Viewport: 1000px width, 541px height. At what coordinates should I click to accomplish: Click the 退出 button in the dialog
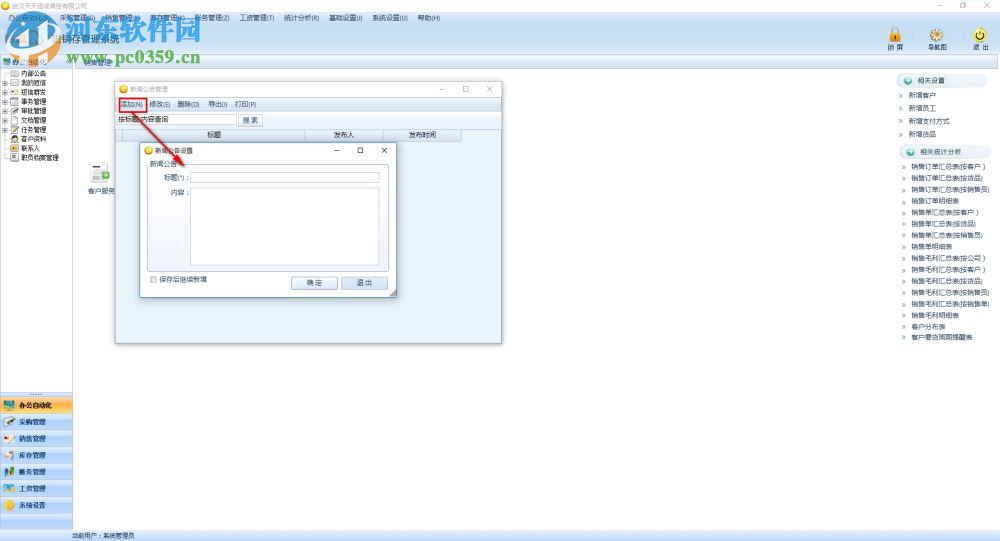point(364,283)
